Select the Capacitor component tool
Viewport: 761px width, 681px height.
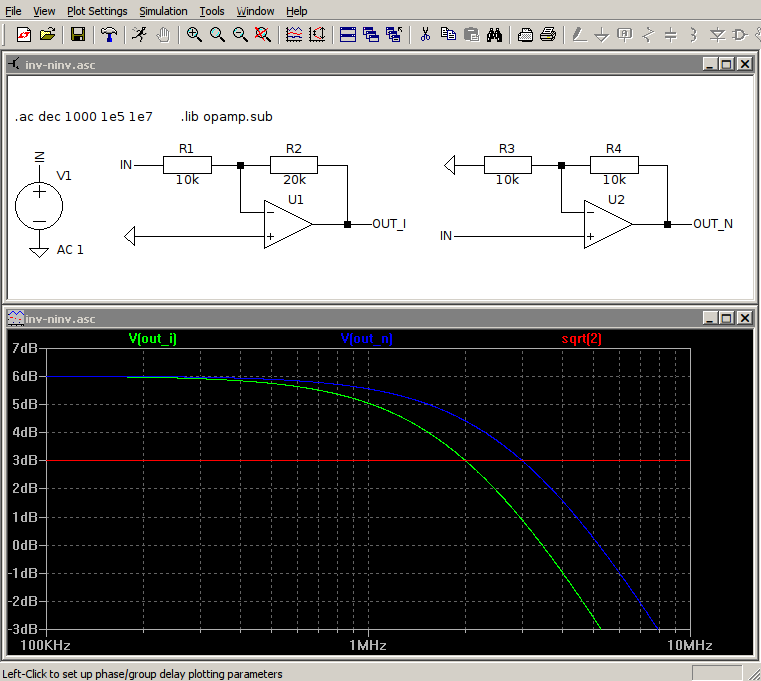click(x=671, y=34)
